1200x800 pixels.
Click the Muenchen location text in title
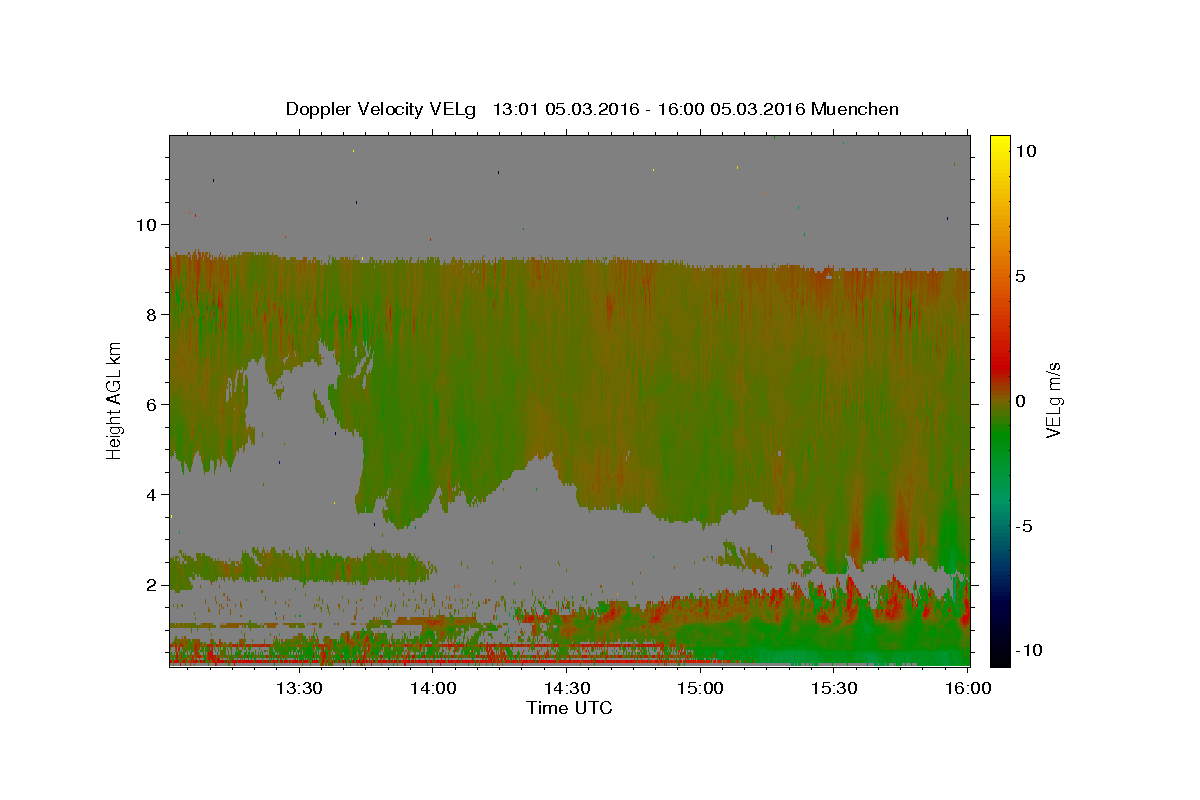855,109
